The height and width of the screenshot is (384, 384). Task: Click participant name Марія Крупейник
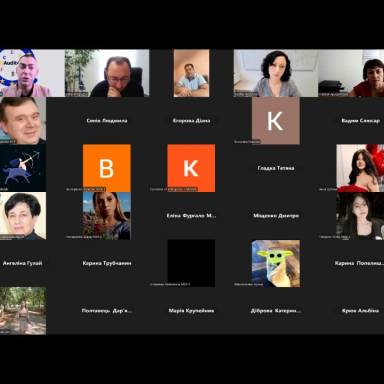pyautogui.click(x=191, y=311)
